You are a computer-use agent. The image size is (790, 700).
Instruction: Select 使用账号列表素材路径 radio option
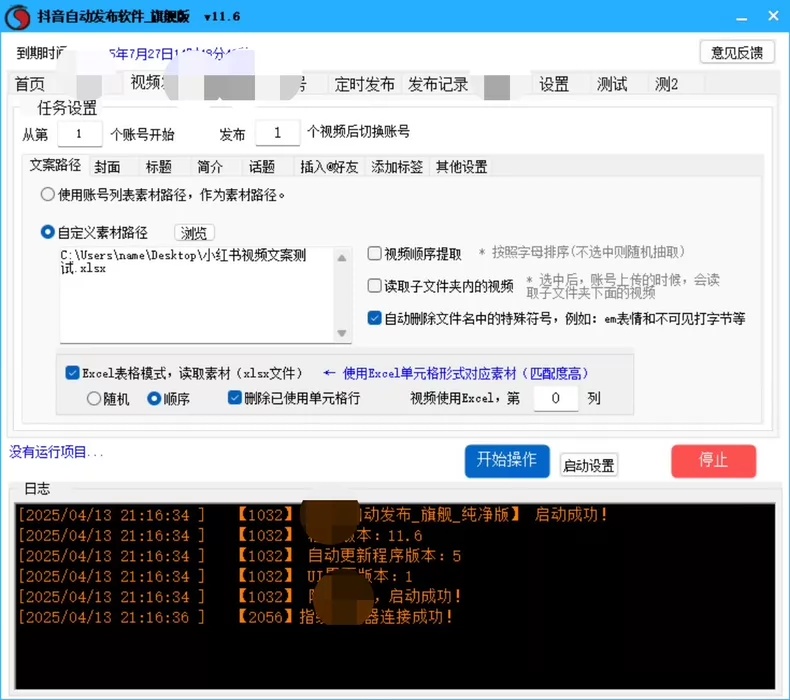point(48,194)
